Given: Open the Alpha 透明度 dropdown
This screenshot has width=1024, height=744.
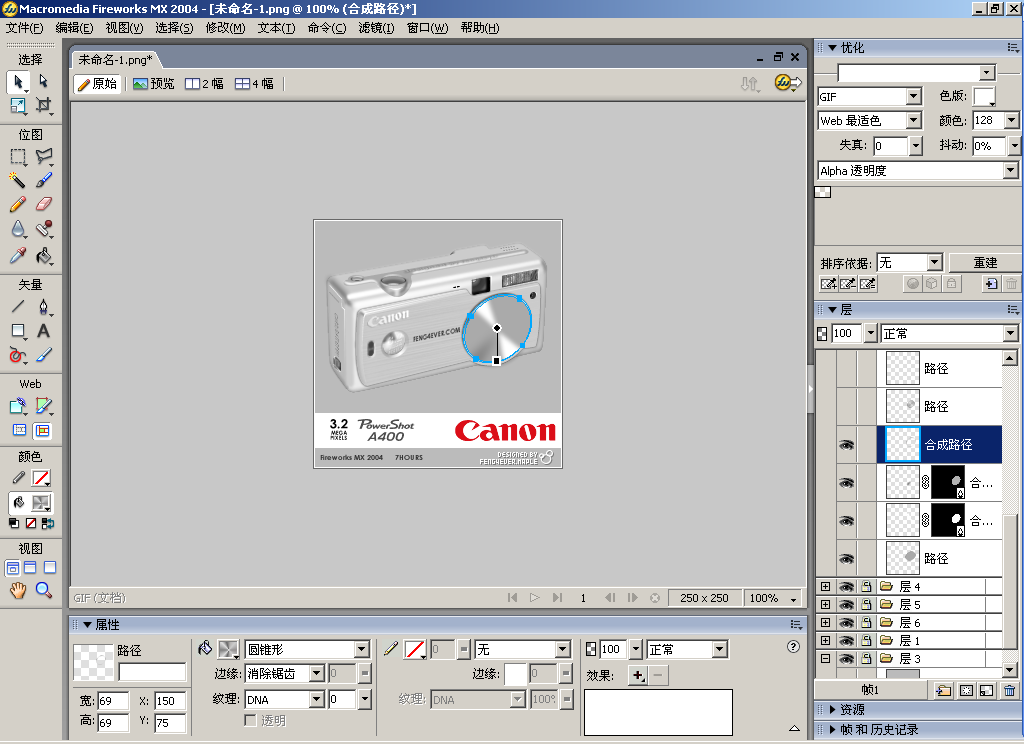Looking at the screenshot, I should 1010,170.
